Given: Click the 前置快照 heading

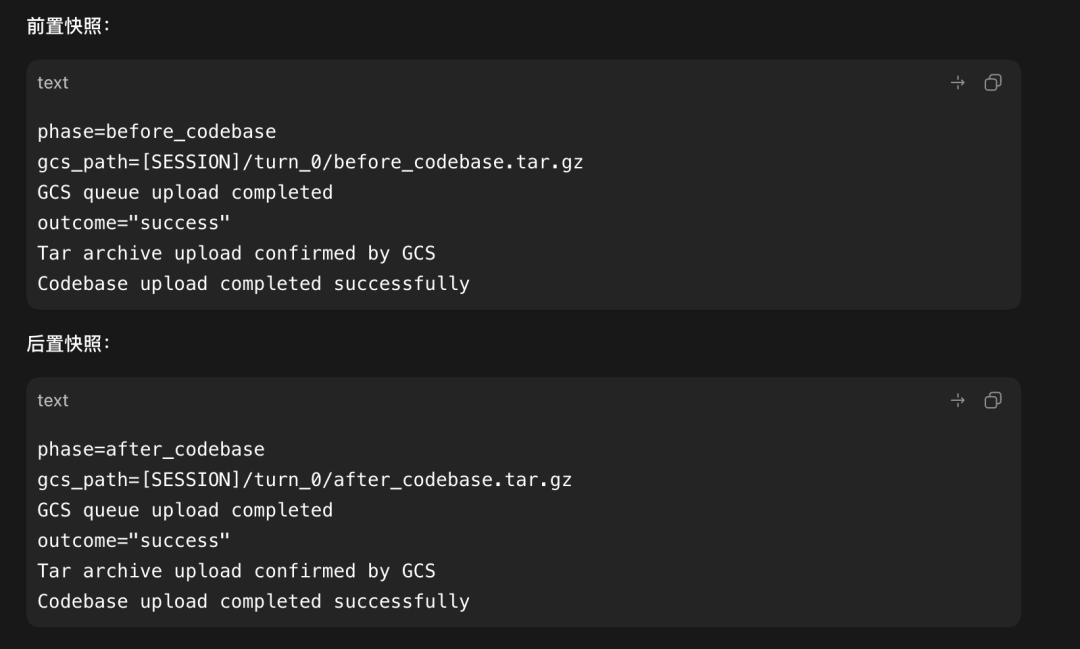Looking at the screenshot, I should (68, 26).
